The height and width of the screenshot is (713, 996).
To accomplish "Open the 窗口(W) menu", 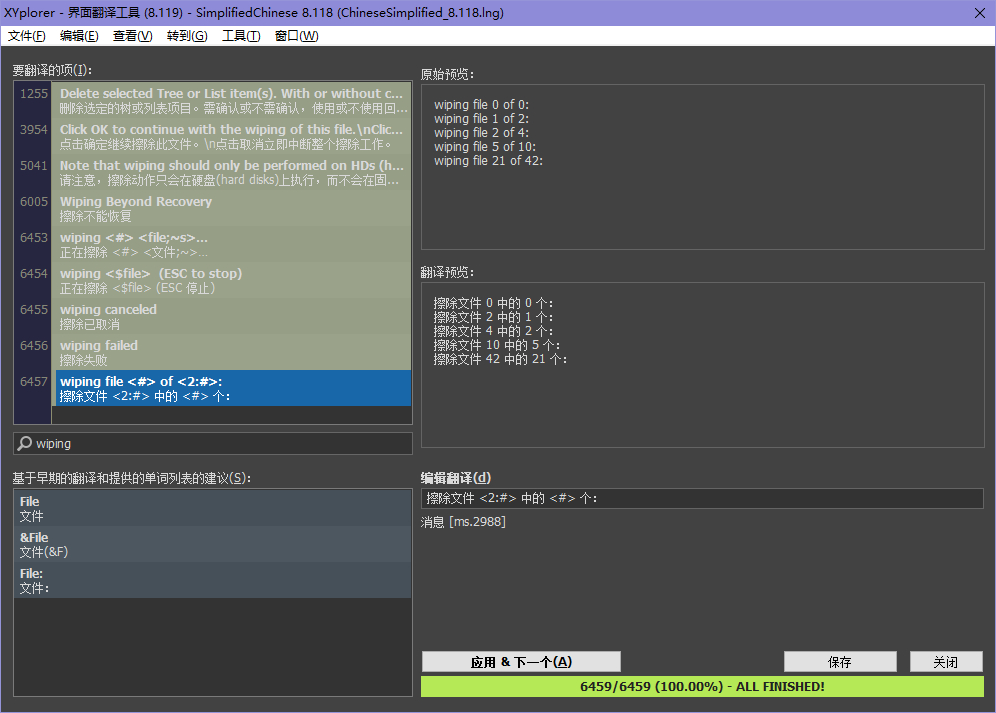I will (296, 36).
